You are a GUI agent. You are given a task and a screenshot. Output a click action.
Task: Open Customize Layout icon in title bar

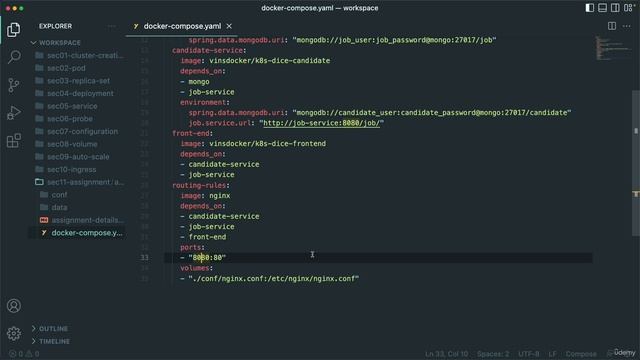point(628,8)
